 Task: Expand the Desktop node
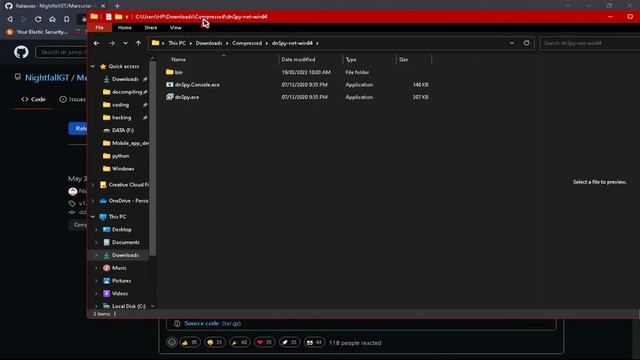[96, 230]
